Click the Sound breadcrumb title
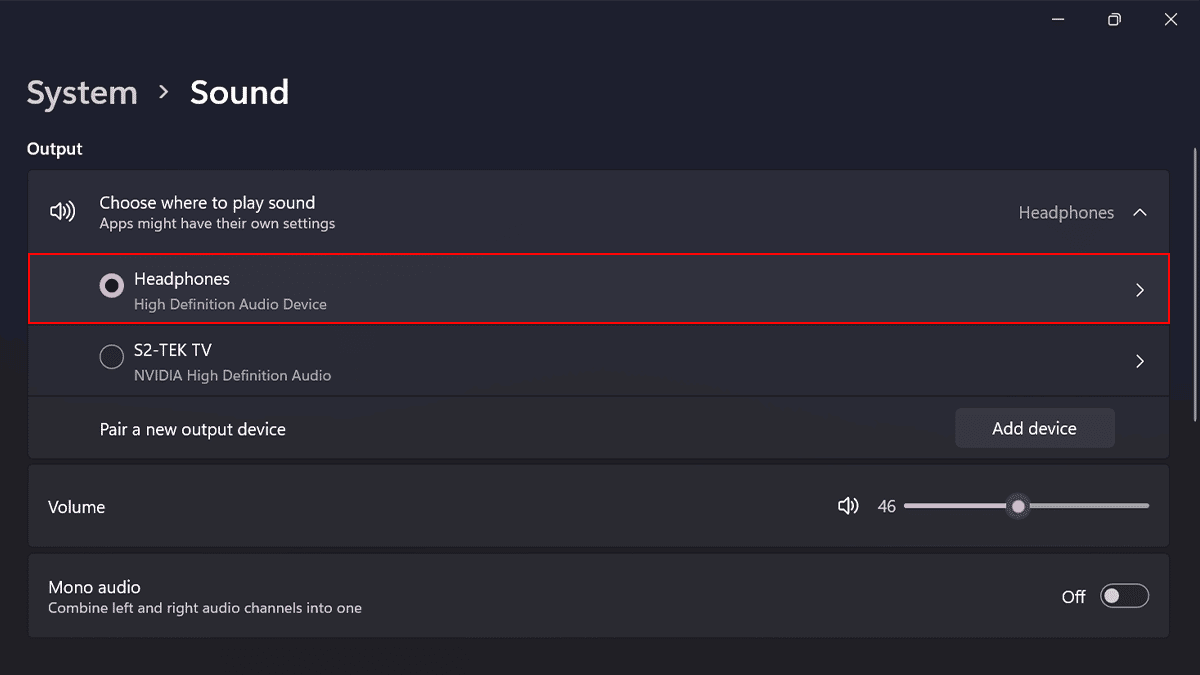 point(239,93)
